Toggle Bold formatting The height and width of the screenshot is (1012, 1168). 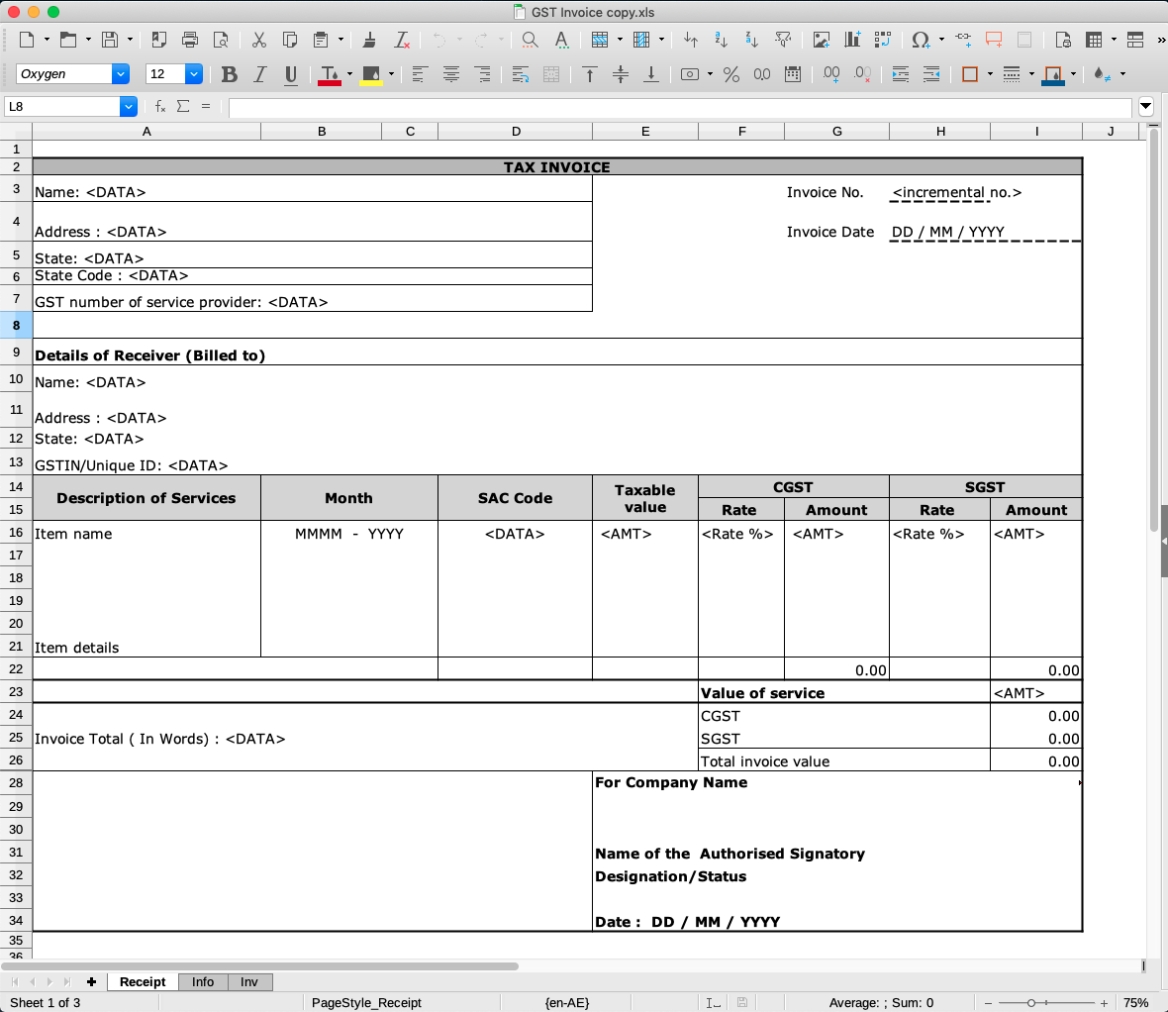[x=229, y=74]
